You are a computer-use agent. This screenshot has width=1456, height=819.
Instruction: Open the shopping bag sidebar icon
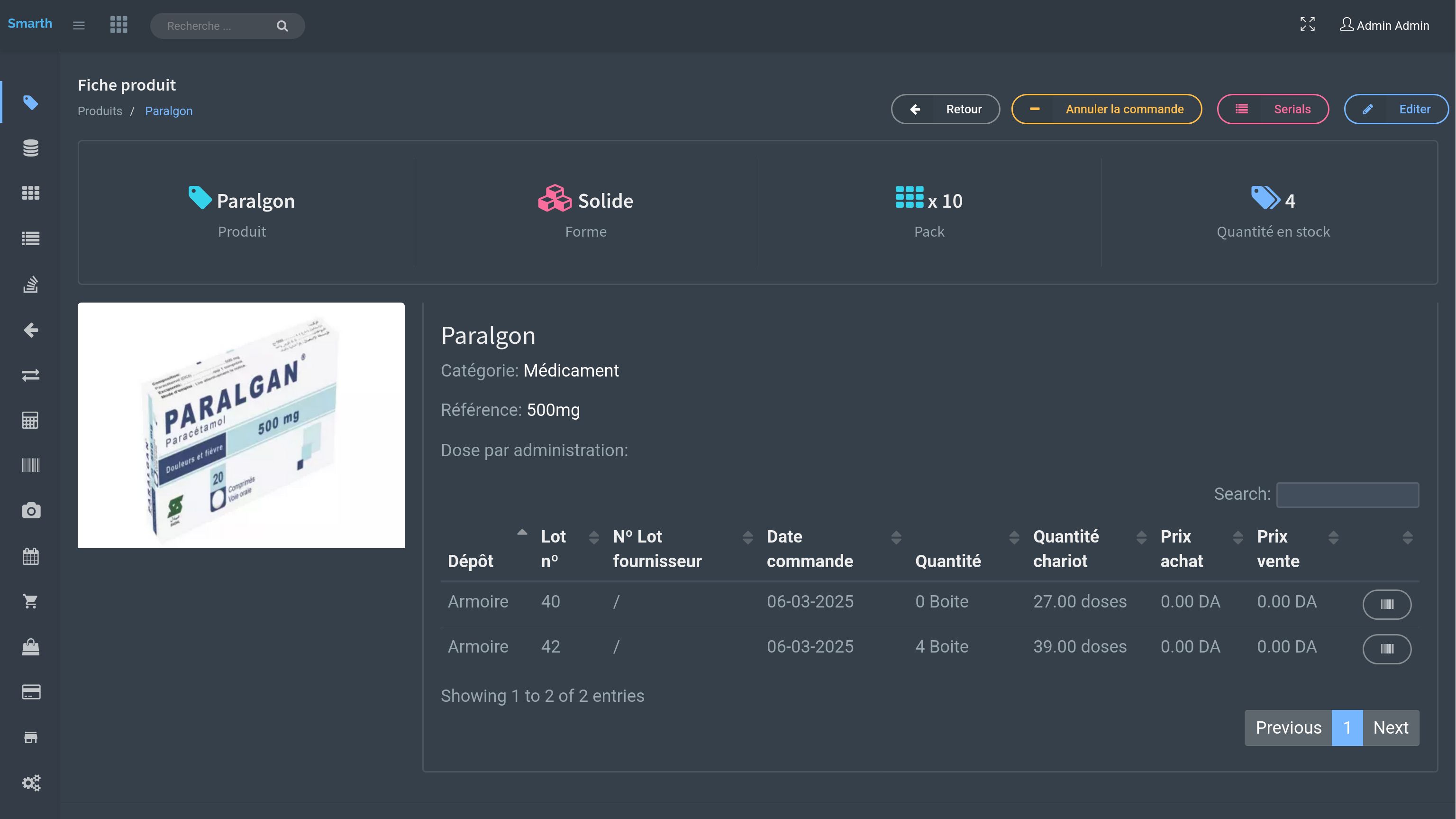(30, 646)
